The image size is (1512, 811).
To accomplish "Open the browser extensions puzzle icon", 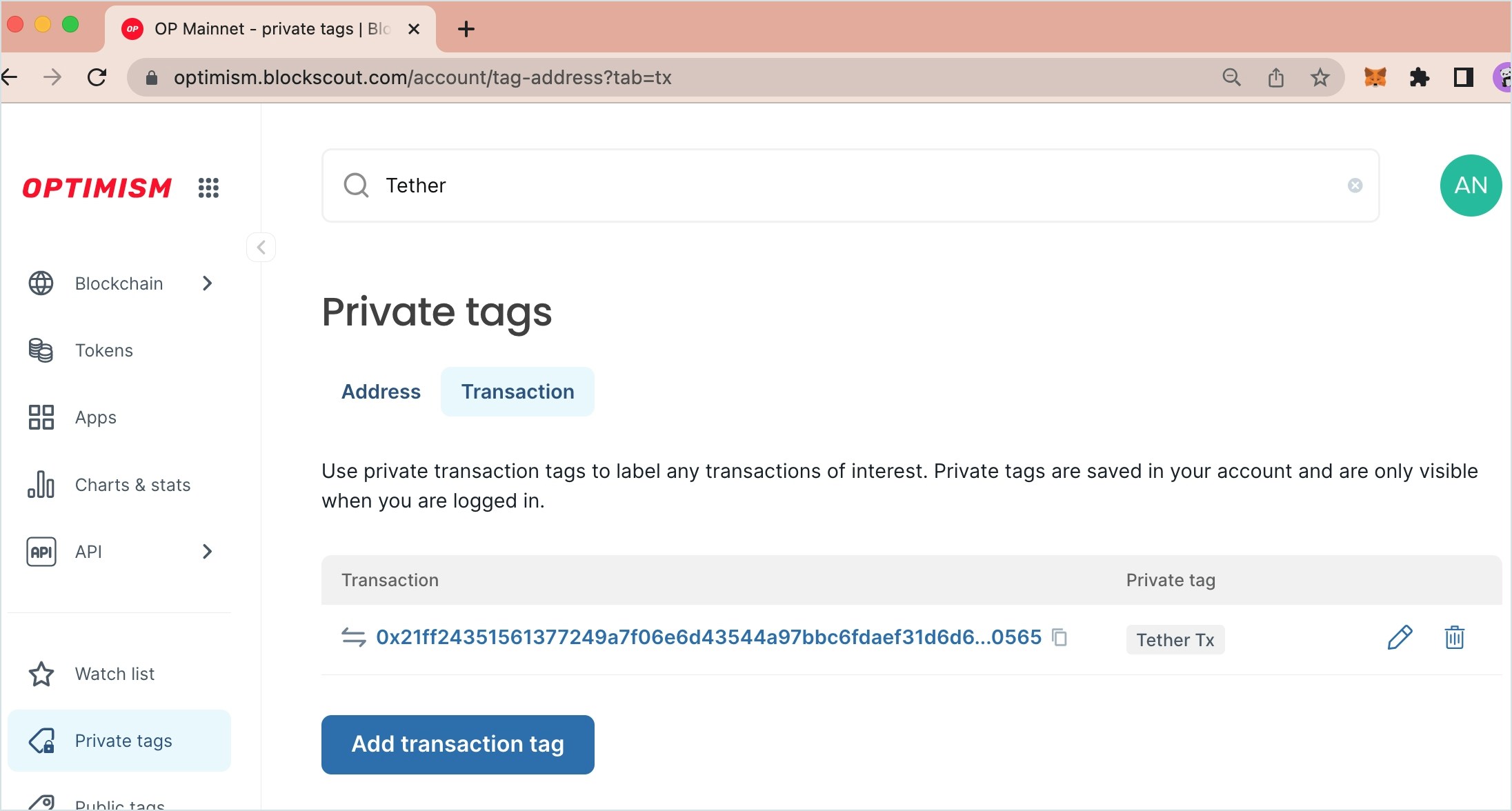I will pos(1419,77).
